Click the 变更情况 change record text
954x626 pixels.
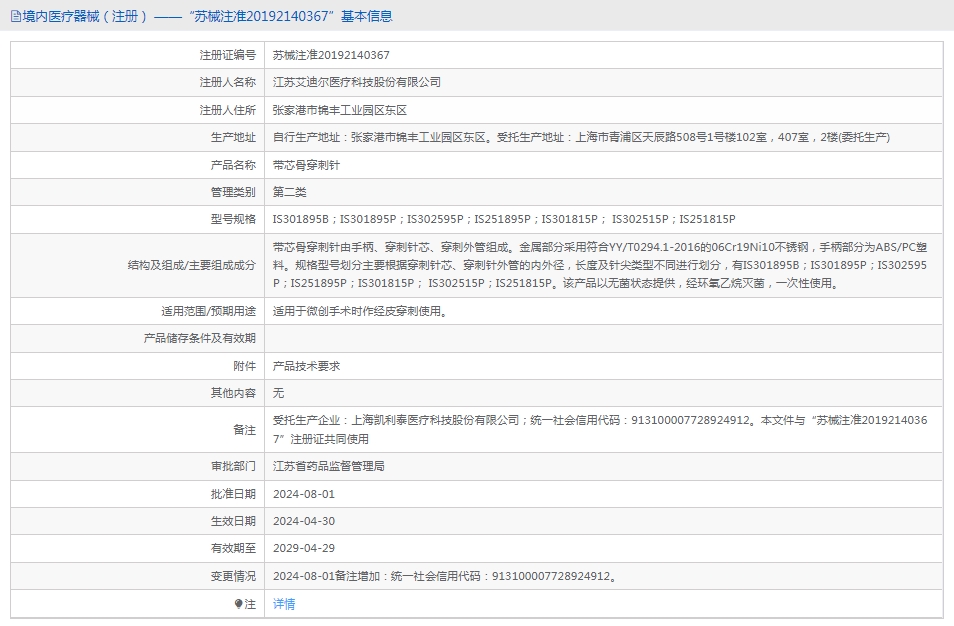tap(444, 576)
